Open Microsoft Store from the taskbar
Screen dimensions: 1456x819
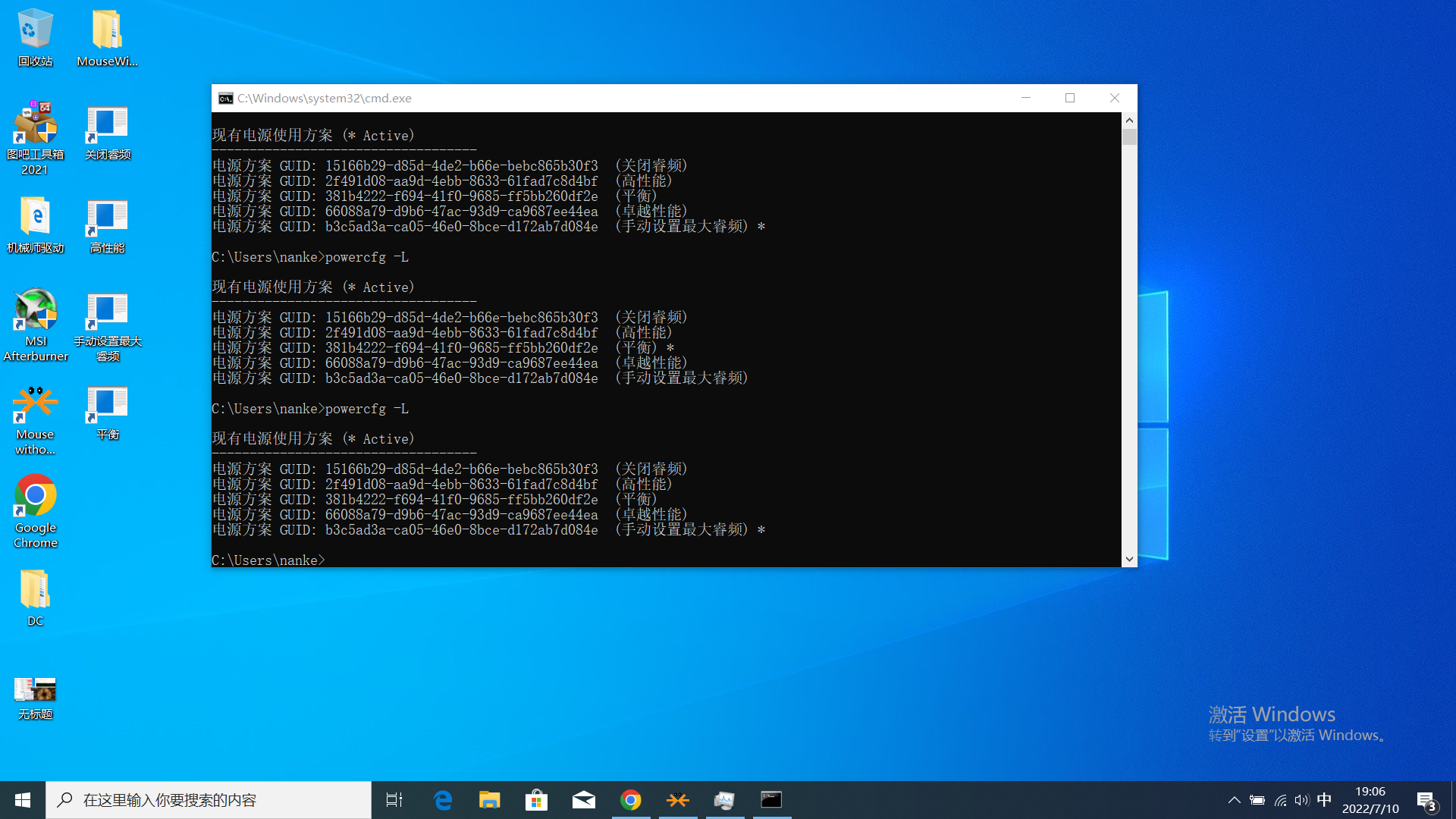[x=536, y=800]
